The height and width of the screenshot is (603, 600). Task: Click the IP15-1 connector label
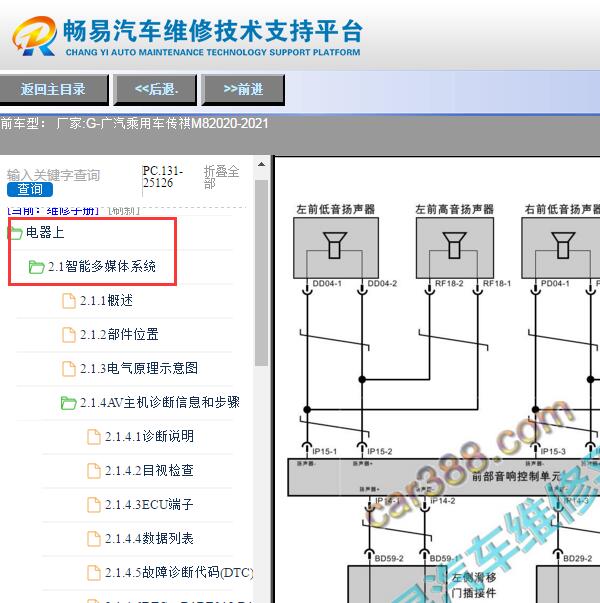click(x=325, y=451)
